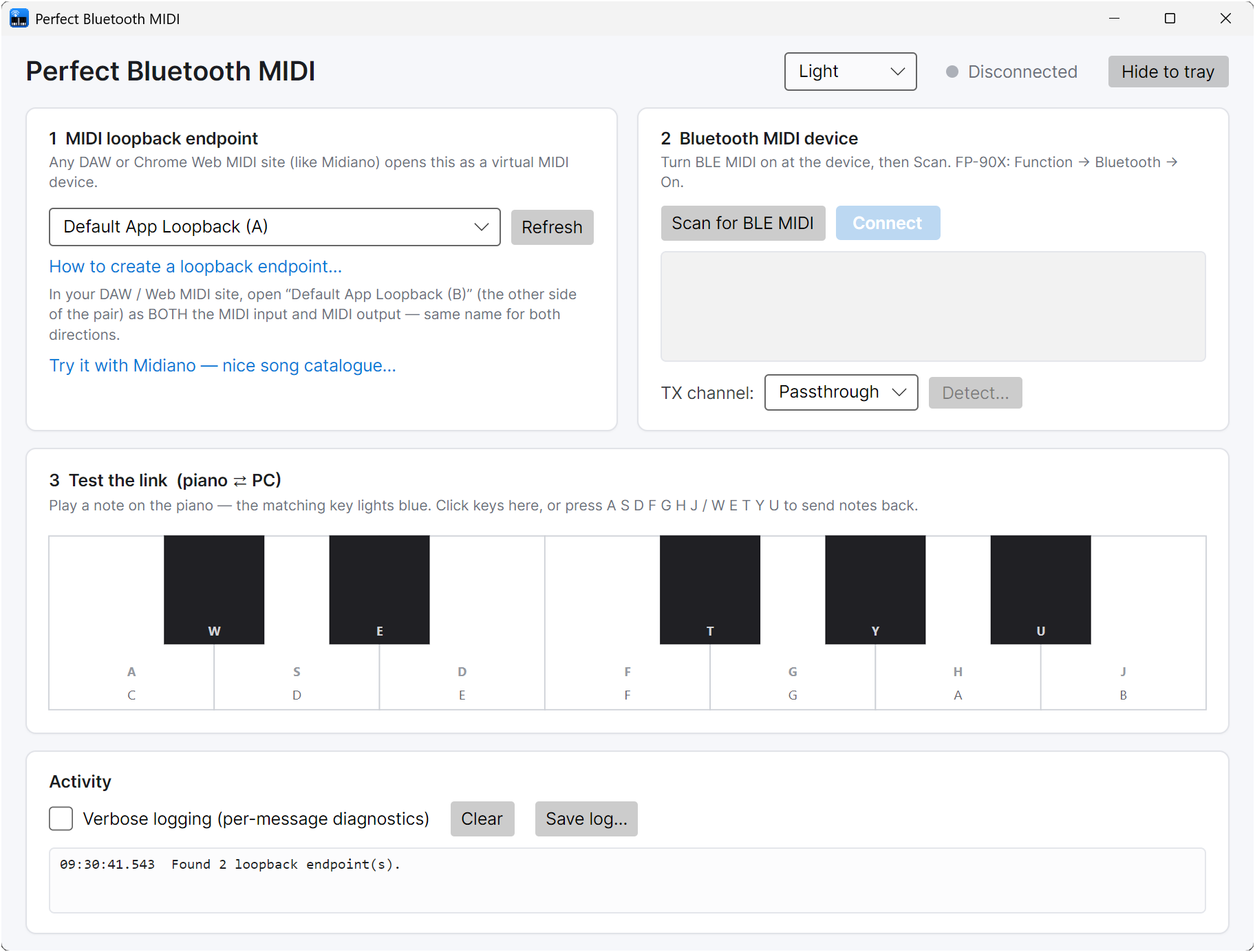
Task: Click the Detect button
Action: pyautogui.click(x=975, y=392)
